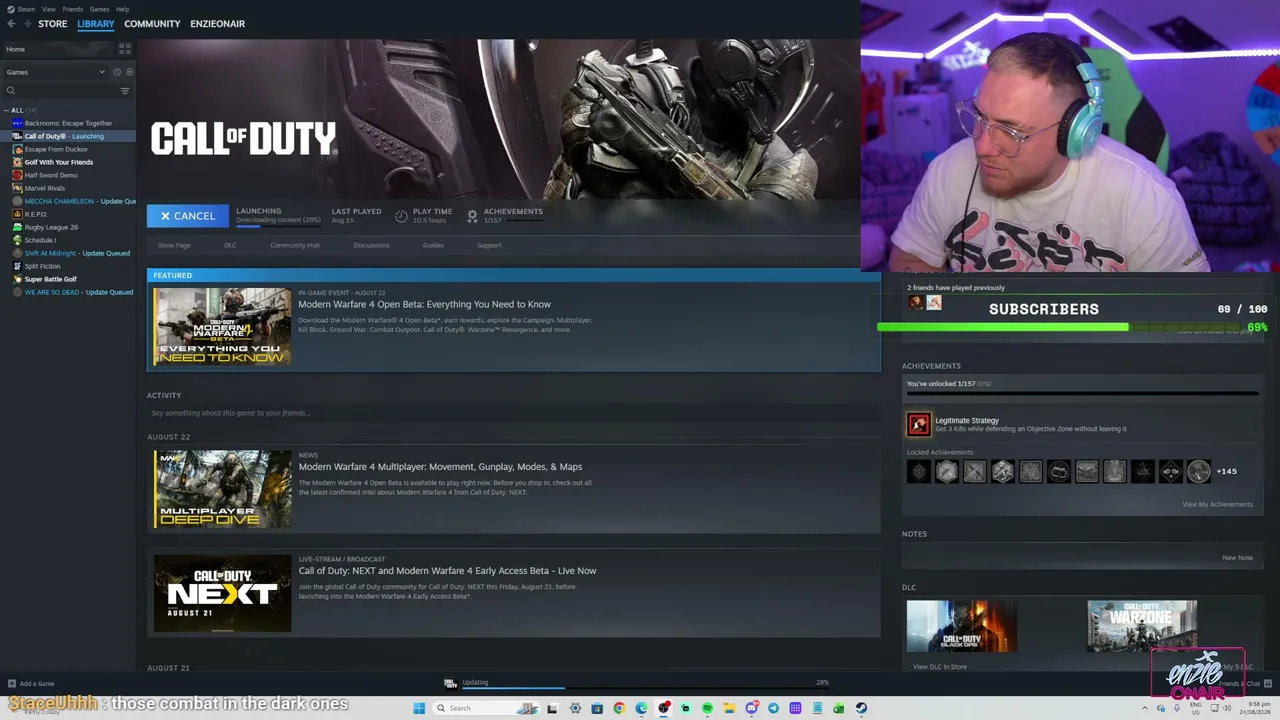Open the Community Hub link

coord(295,245)
